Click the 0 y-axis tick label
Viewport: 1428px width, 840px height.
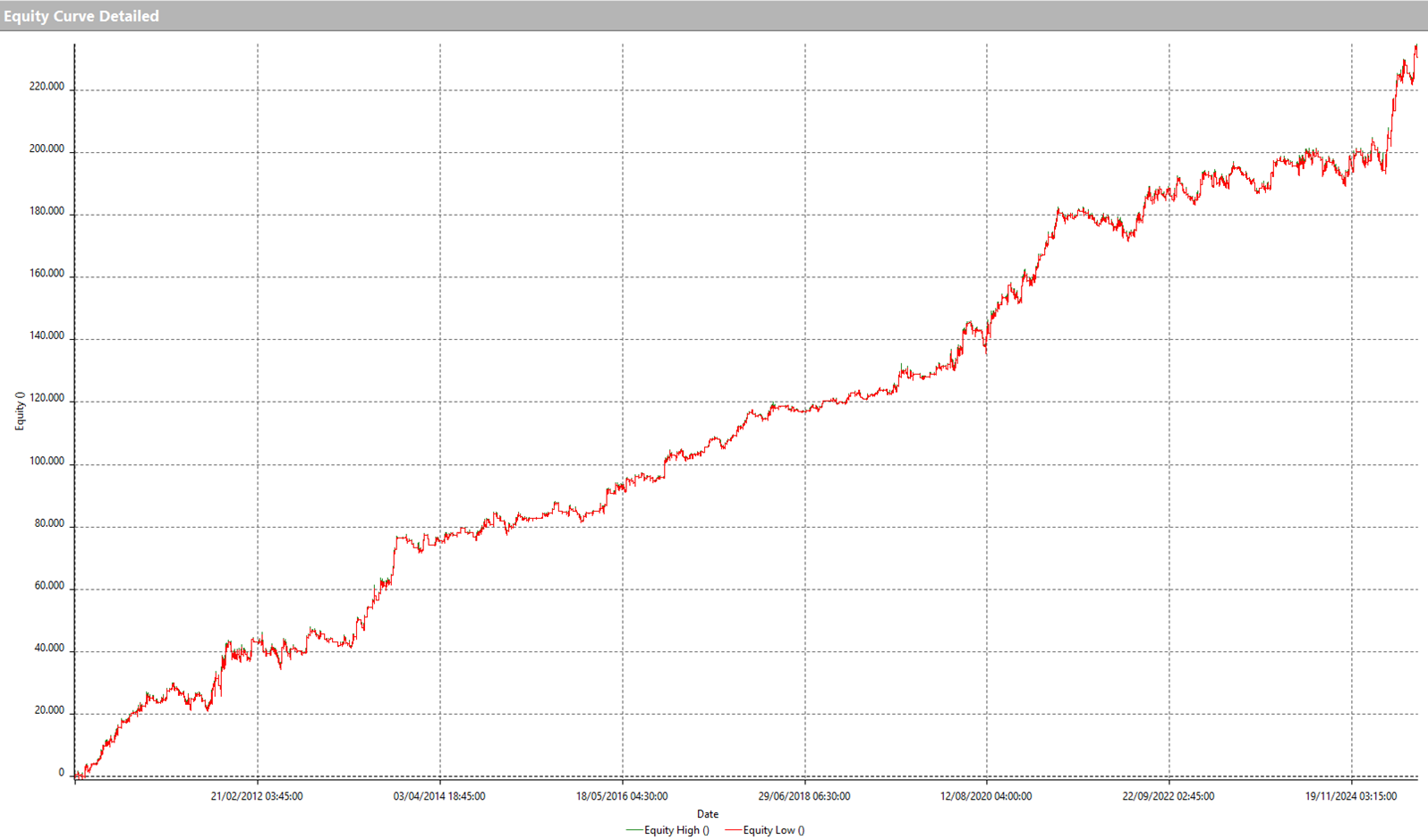click(x=61, y=773)
